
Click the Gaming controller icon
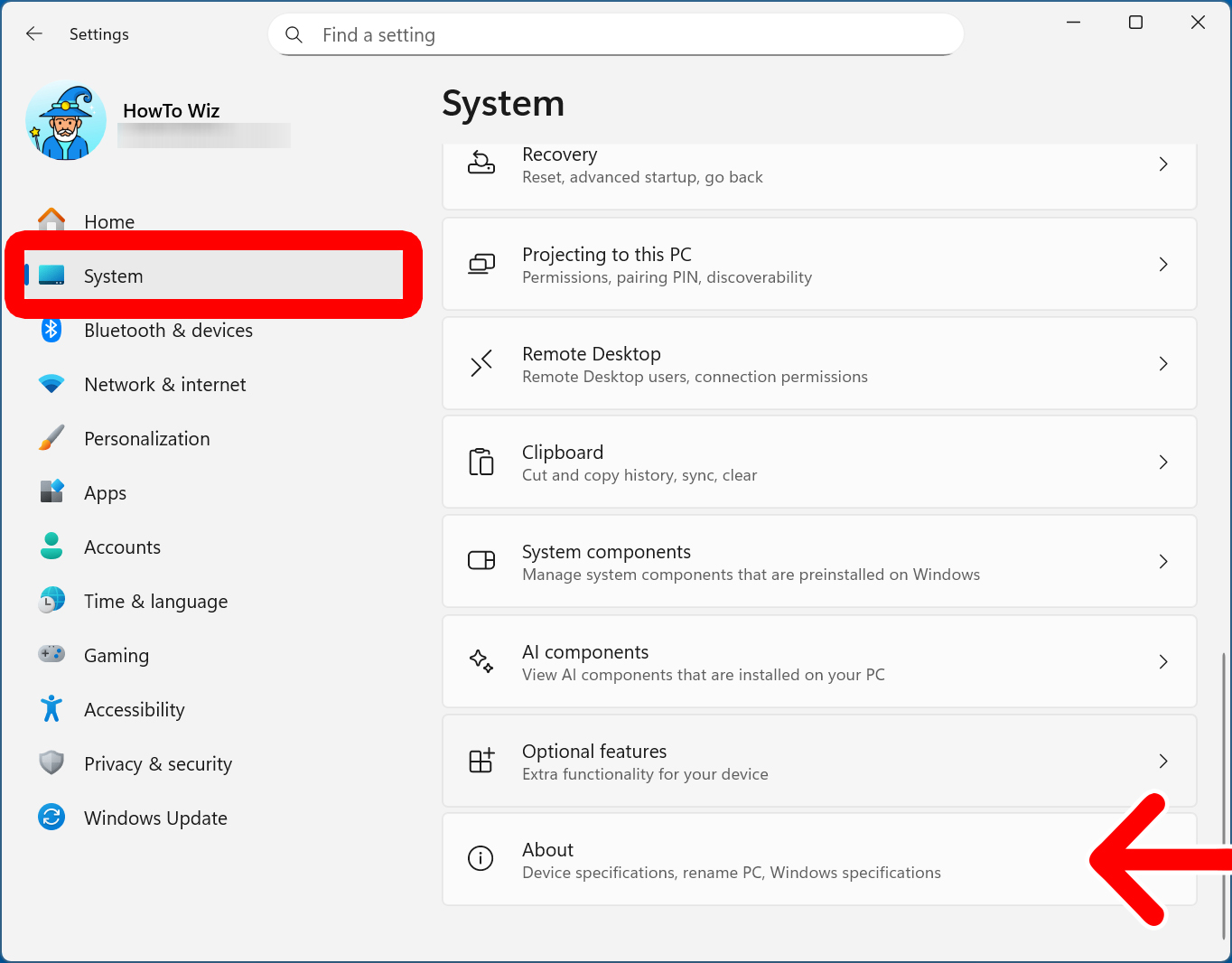click(51, 654)
